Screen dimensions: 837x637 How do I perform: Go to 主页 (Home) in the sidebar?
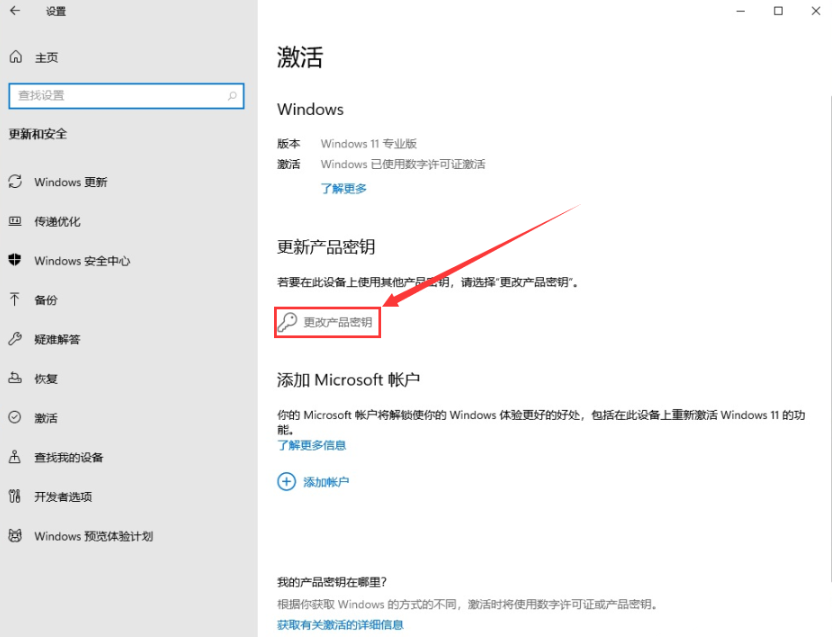click(46, 57)
